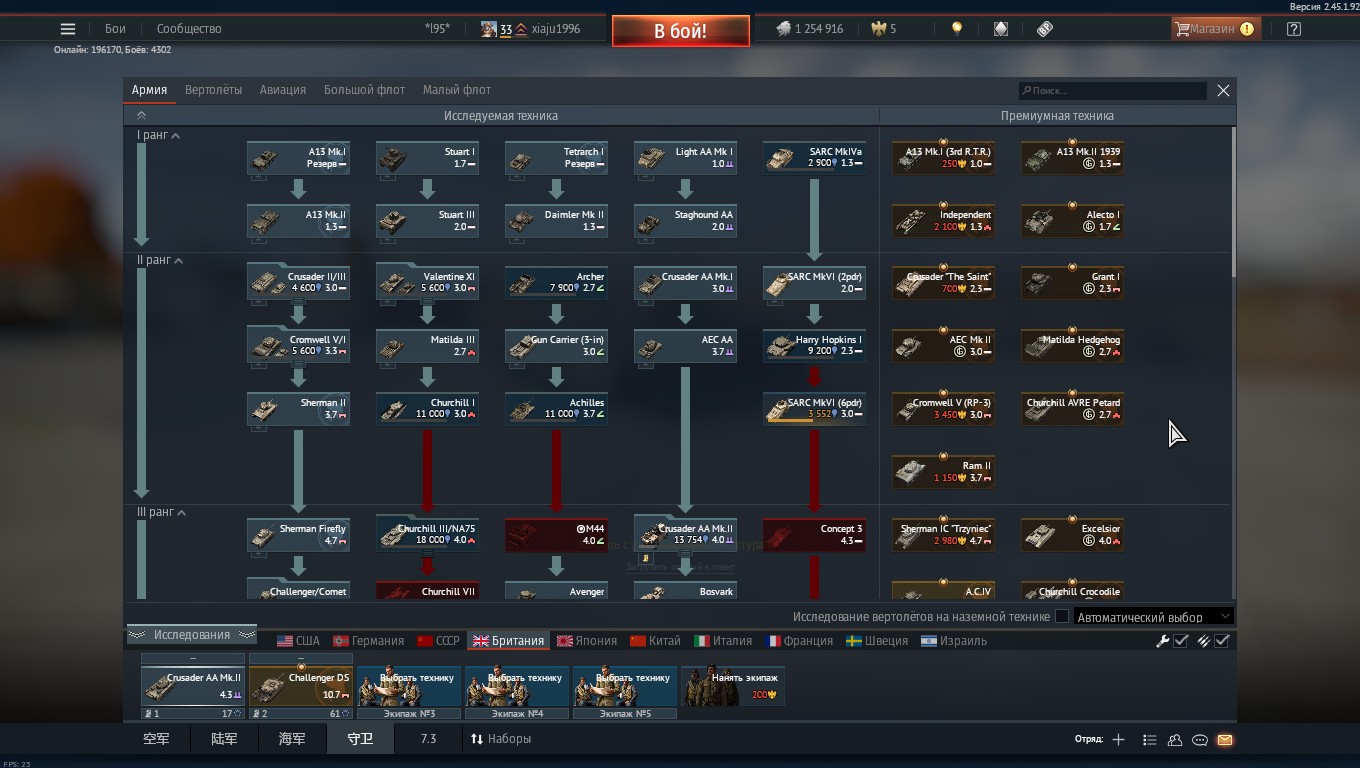The width and height of the screenshot is (1360, 768).
Task: Switch to the Авиация tab
Action: [283, 90]
